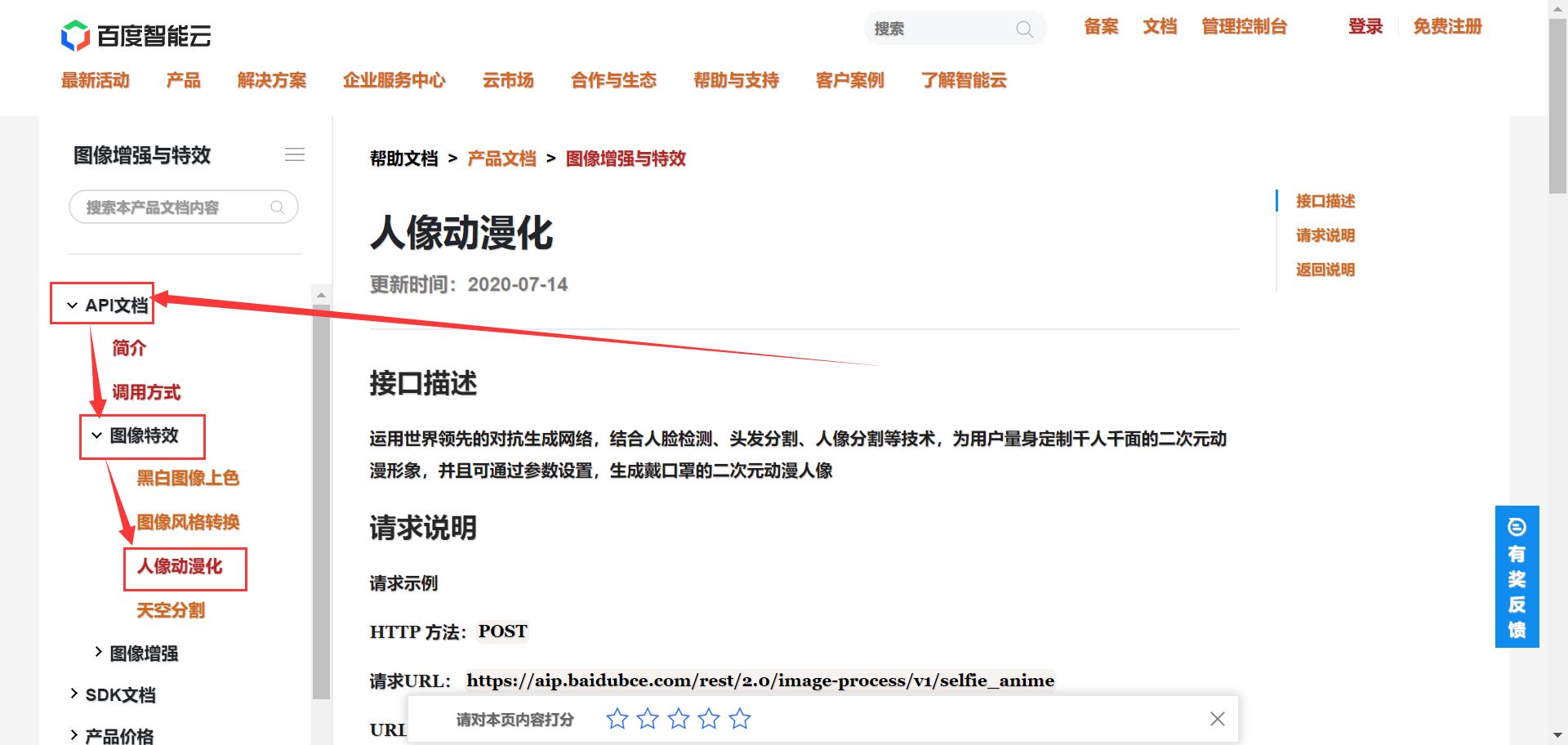Open the 管理控制台 link

pos(1245,27)
